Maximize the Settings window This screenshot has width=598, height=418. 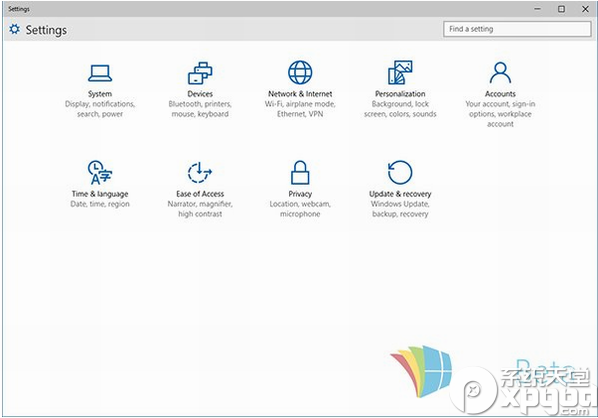coord(561,9)
